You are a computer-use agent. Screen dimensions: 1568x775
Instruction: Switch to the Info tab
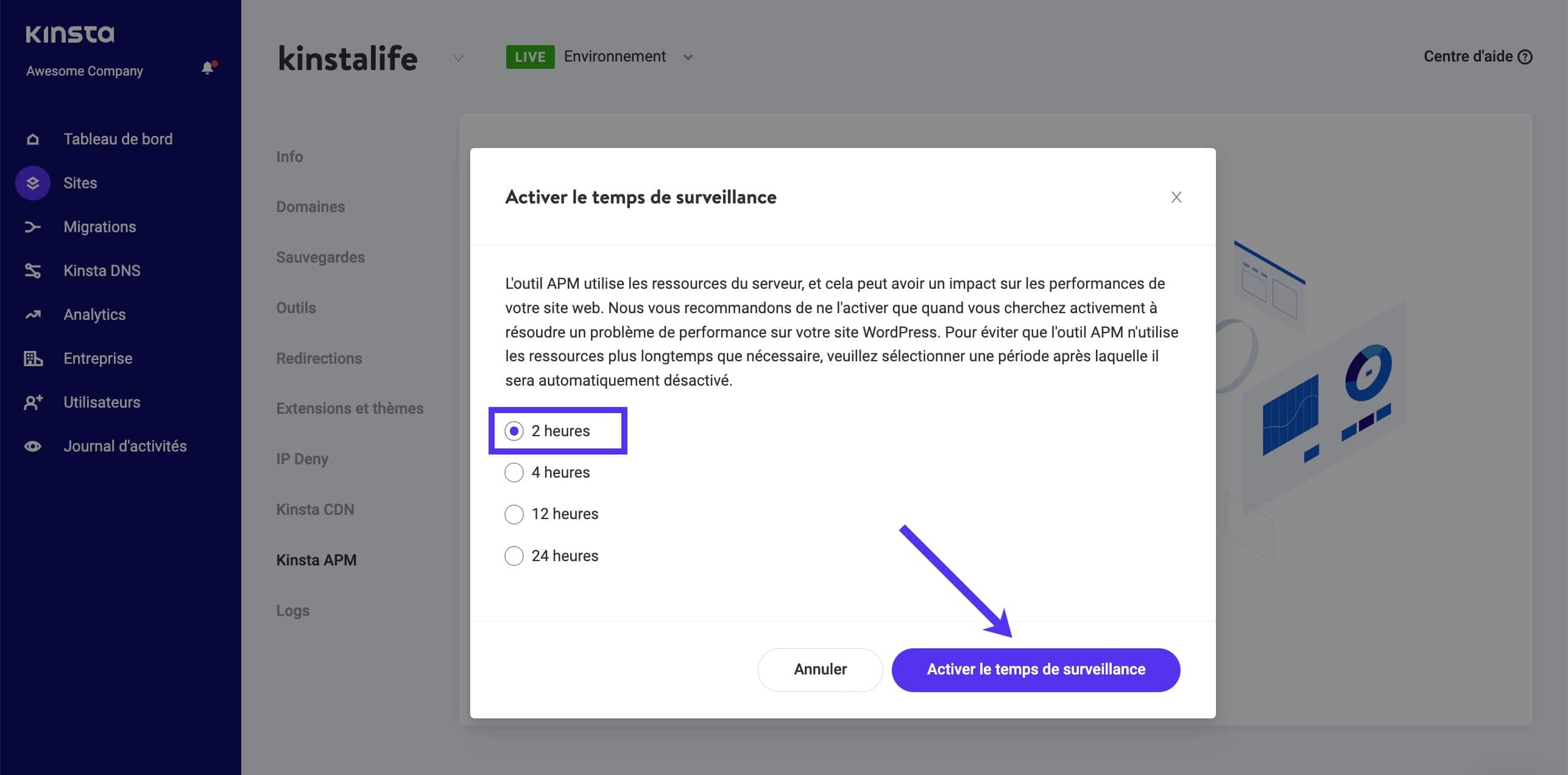pyautogui.click(x=289, y=157)
